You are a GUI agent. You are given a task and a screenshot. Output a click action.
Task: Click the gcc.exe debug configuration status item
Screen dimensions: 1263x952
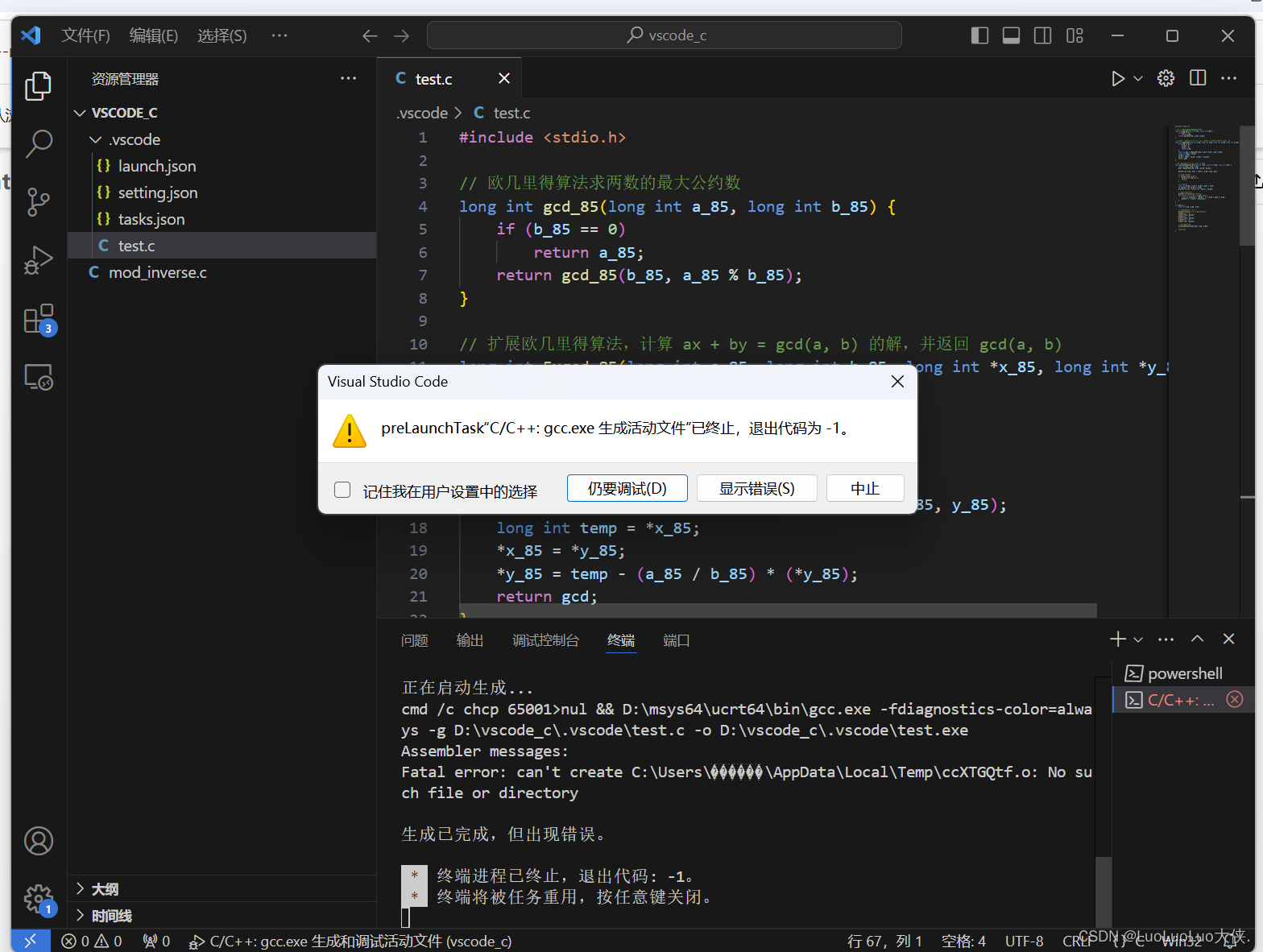point(350,941)
